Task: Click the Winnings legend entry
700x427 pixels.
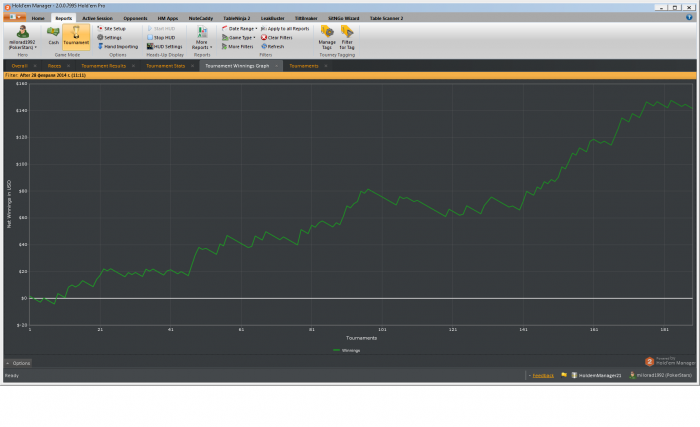Action: (x=347, y=351)
